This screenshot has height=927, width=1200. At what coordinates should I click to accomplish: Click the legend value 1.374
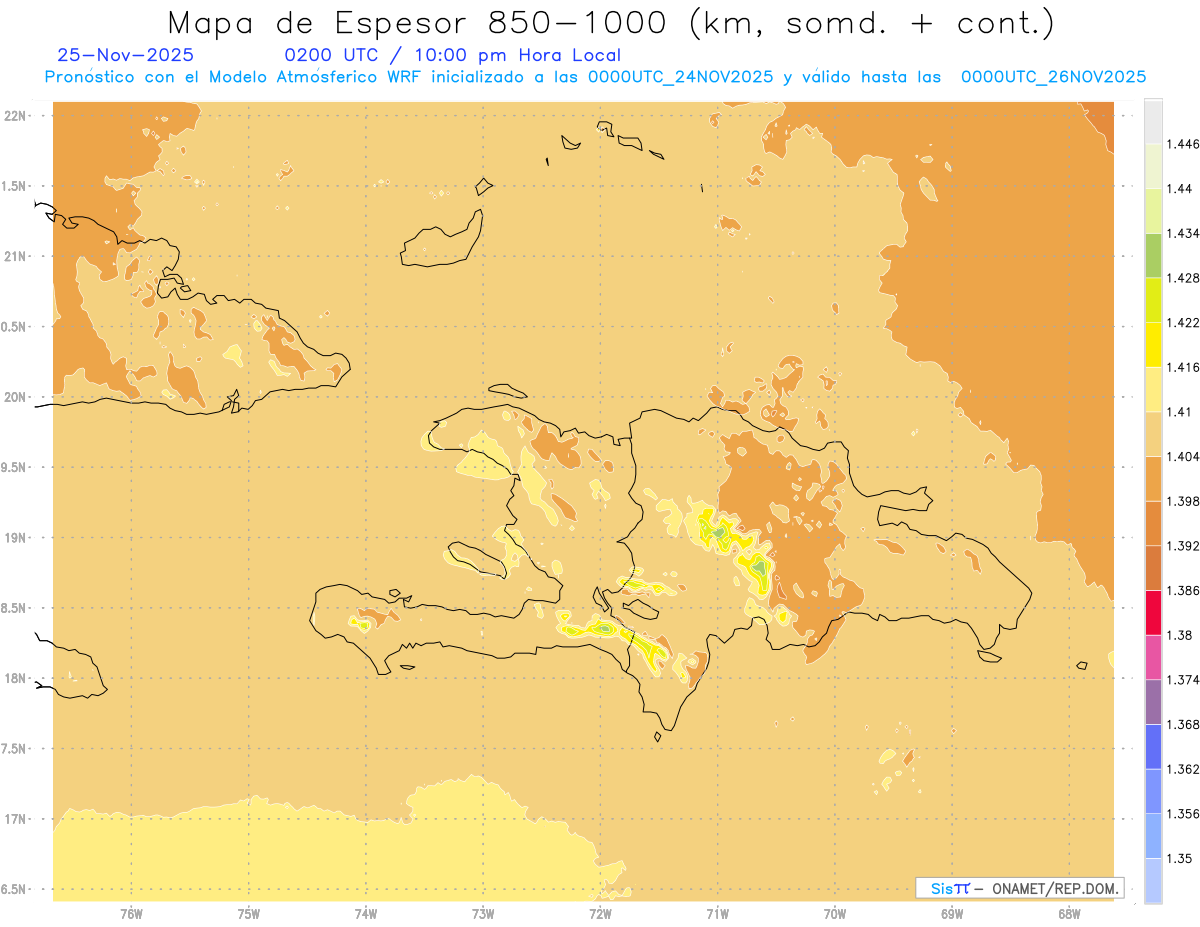1183,680
